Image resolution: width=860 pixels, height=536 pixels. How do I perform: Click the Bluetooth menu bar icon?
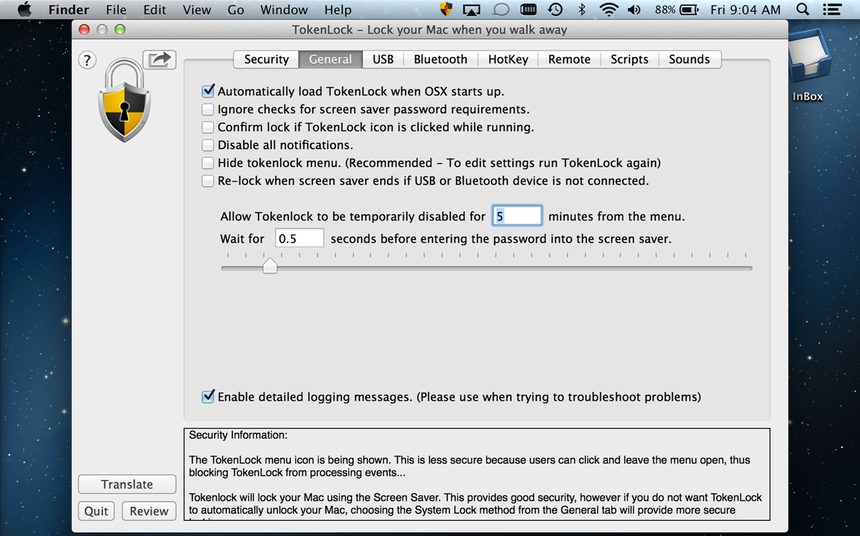pyautogui.click(x=582, y=9)
